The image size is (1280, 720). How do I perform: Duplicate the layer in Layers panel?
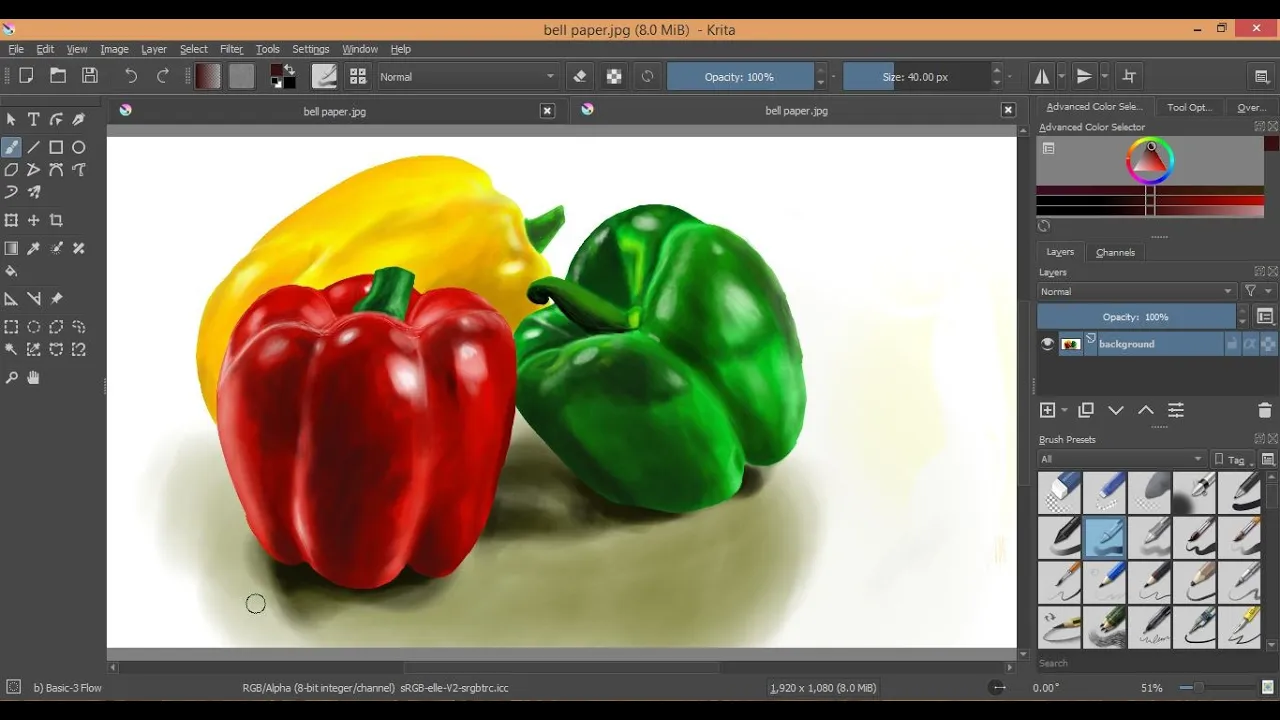pos(1086,410)
